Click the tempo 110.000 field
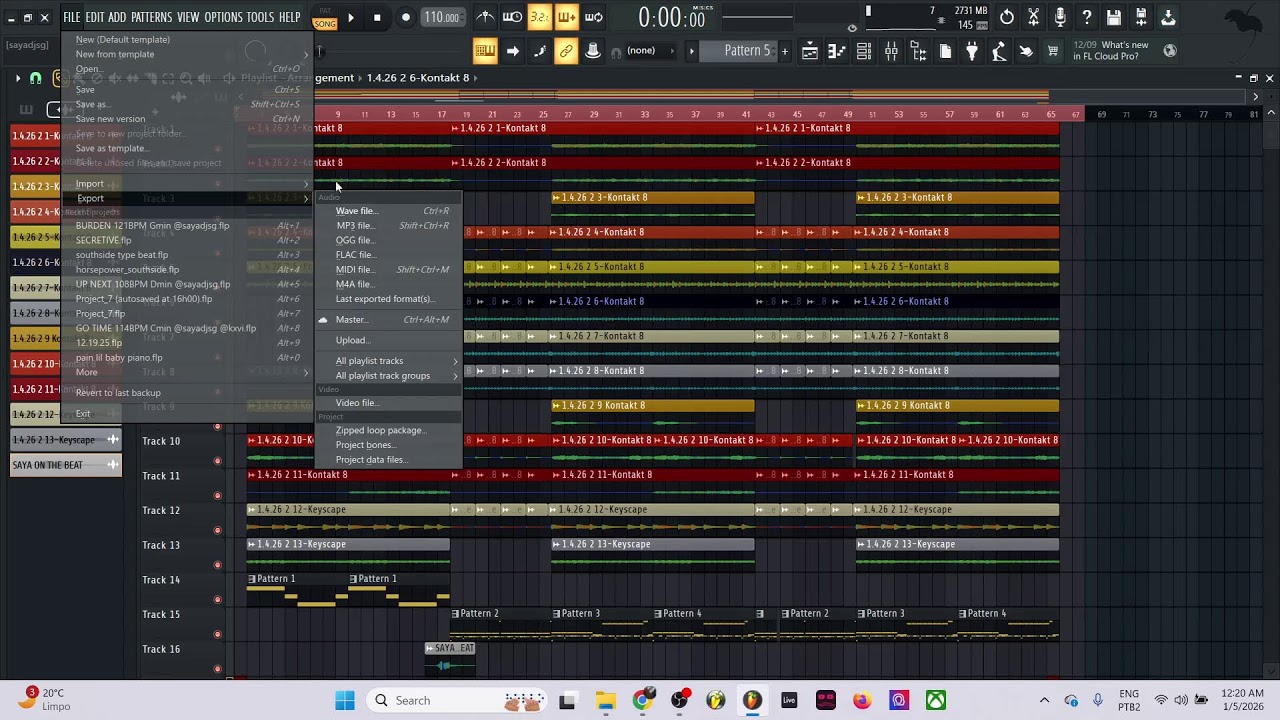The image size is (1280, 720). point(441,17)
